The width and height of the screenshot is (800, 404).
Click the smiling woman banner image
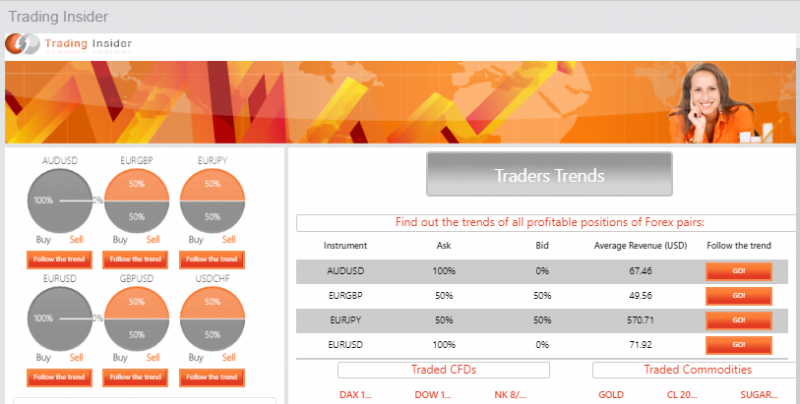coord(711,104)
